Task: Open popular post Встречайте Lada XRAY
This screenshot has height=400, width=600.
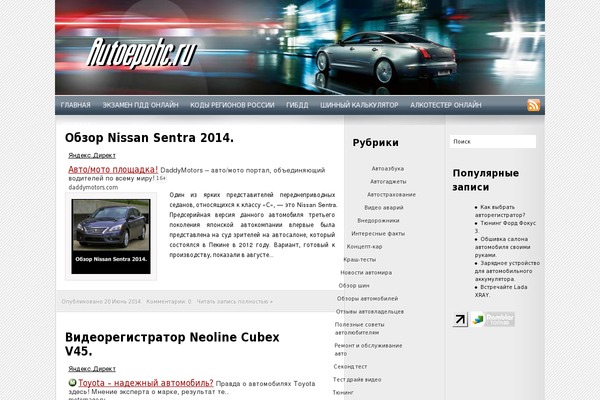Action: 501,291
